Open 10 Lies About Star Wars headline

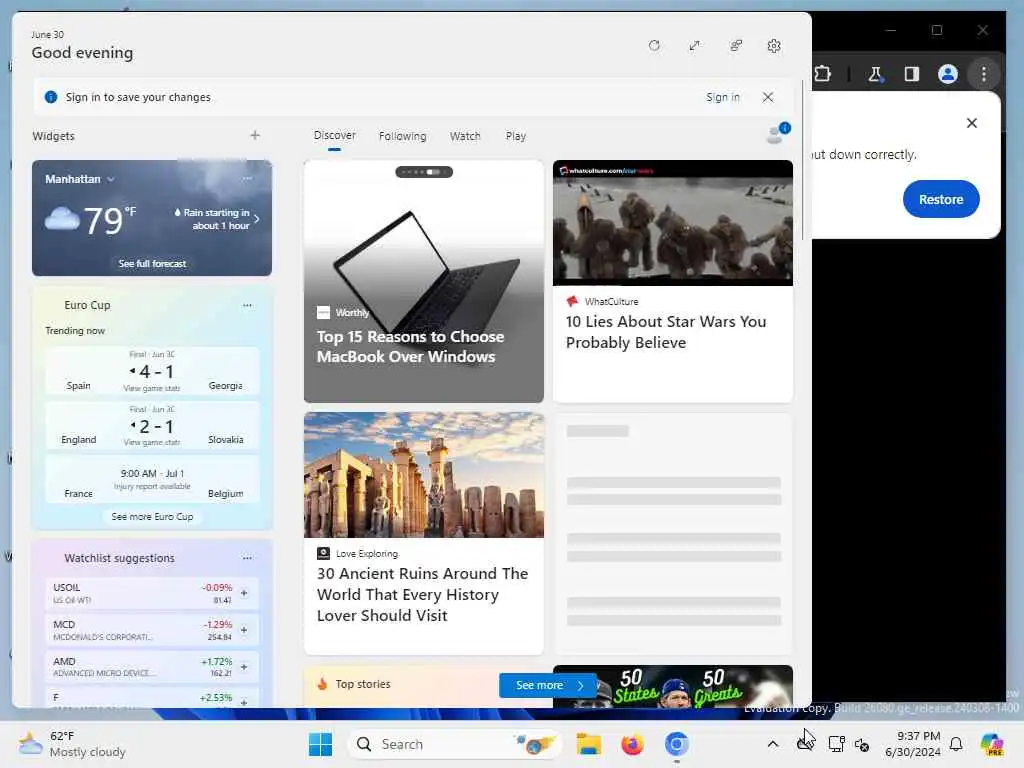pos(665,332)
